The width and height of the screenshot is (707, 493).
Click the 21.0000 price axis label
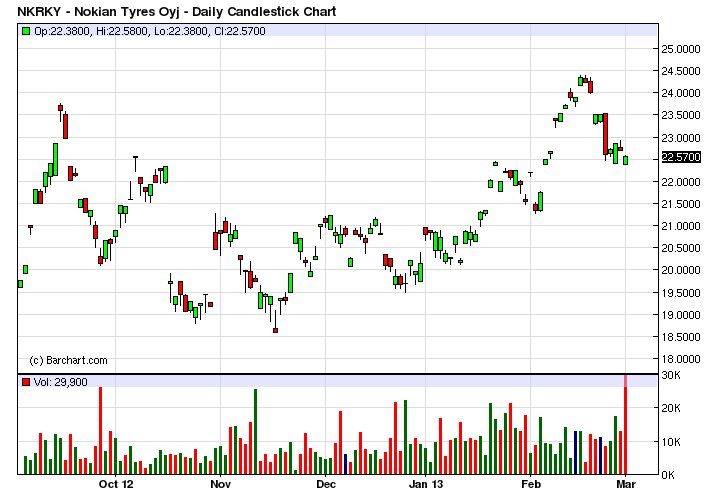(x=681, y=226)
